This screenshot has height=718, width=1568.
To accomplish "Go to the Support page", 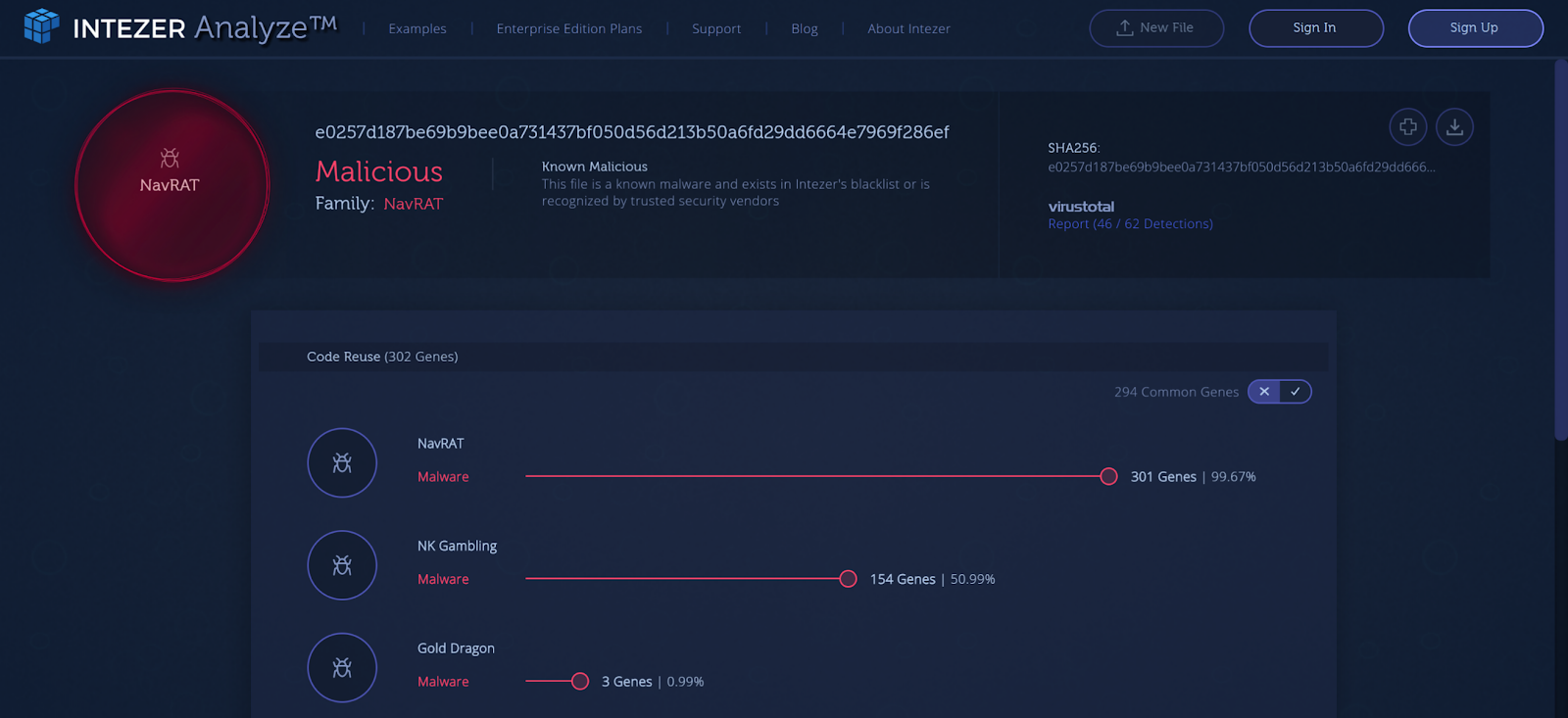I will point(716,28).
